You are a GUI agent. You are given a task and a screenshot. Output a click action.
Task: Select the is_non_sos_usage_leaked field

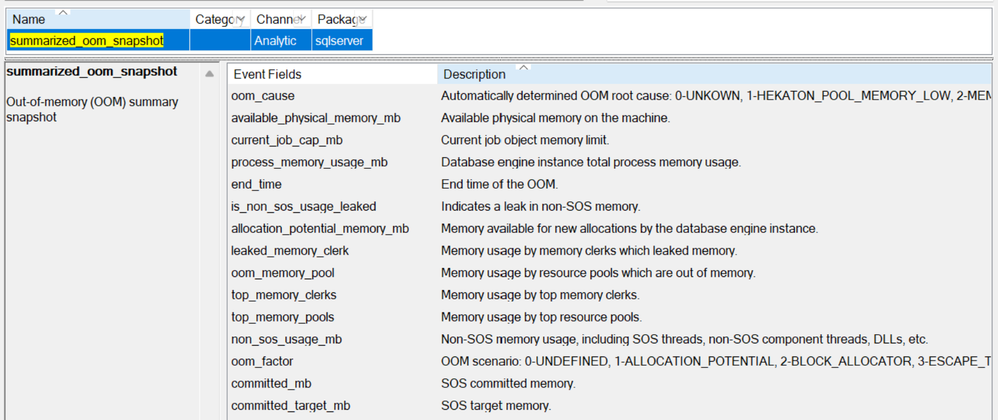[x=304, y=206]
